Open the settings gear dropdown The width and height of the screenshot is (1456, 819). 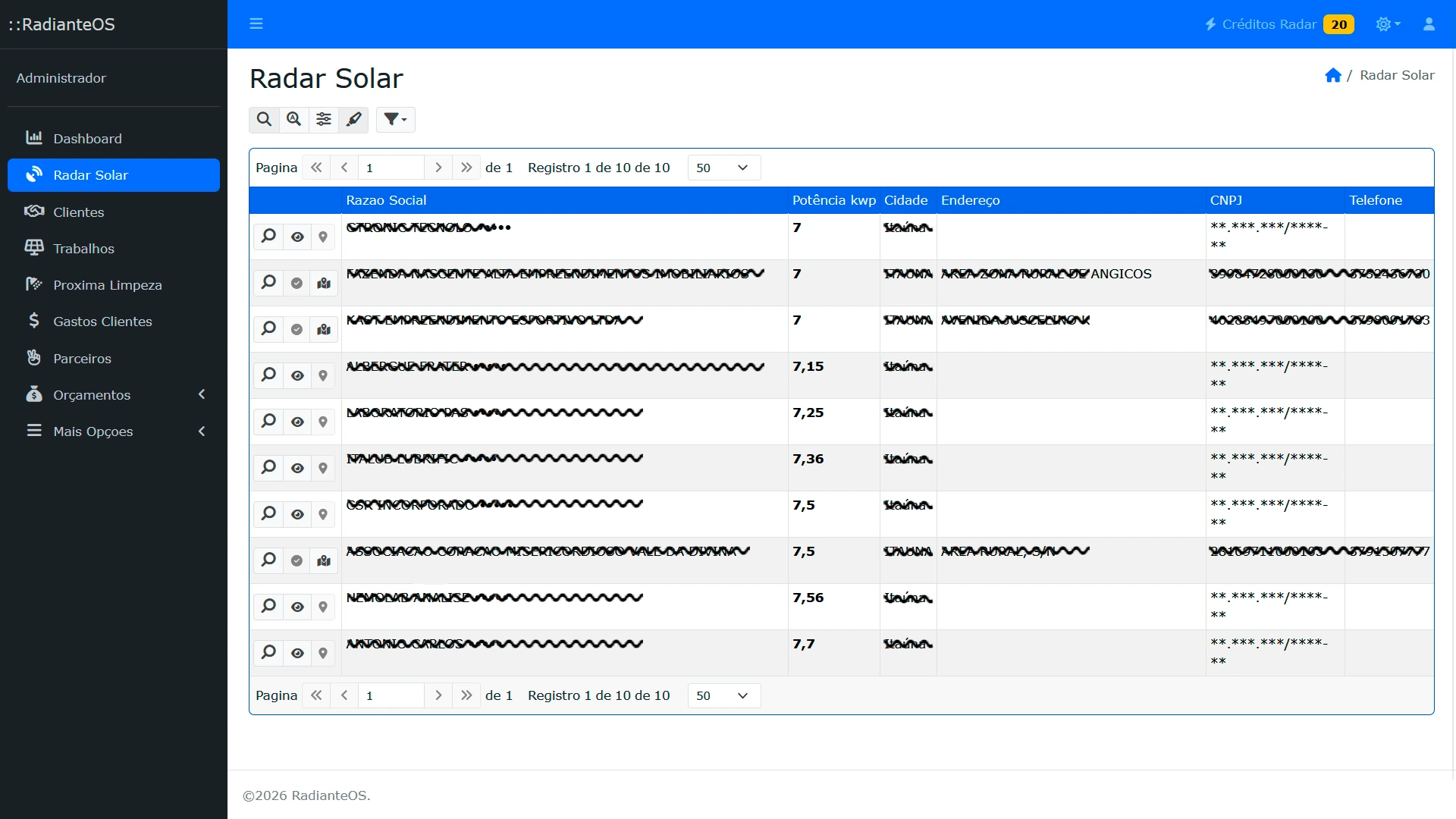(1388, 24)
